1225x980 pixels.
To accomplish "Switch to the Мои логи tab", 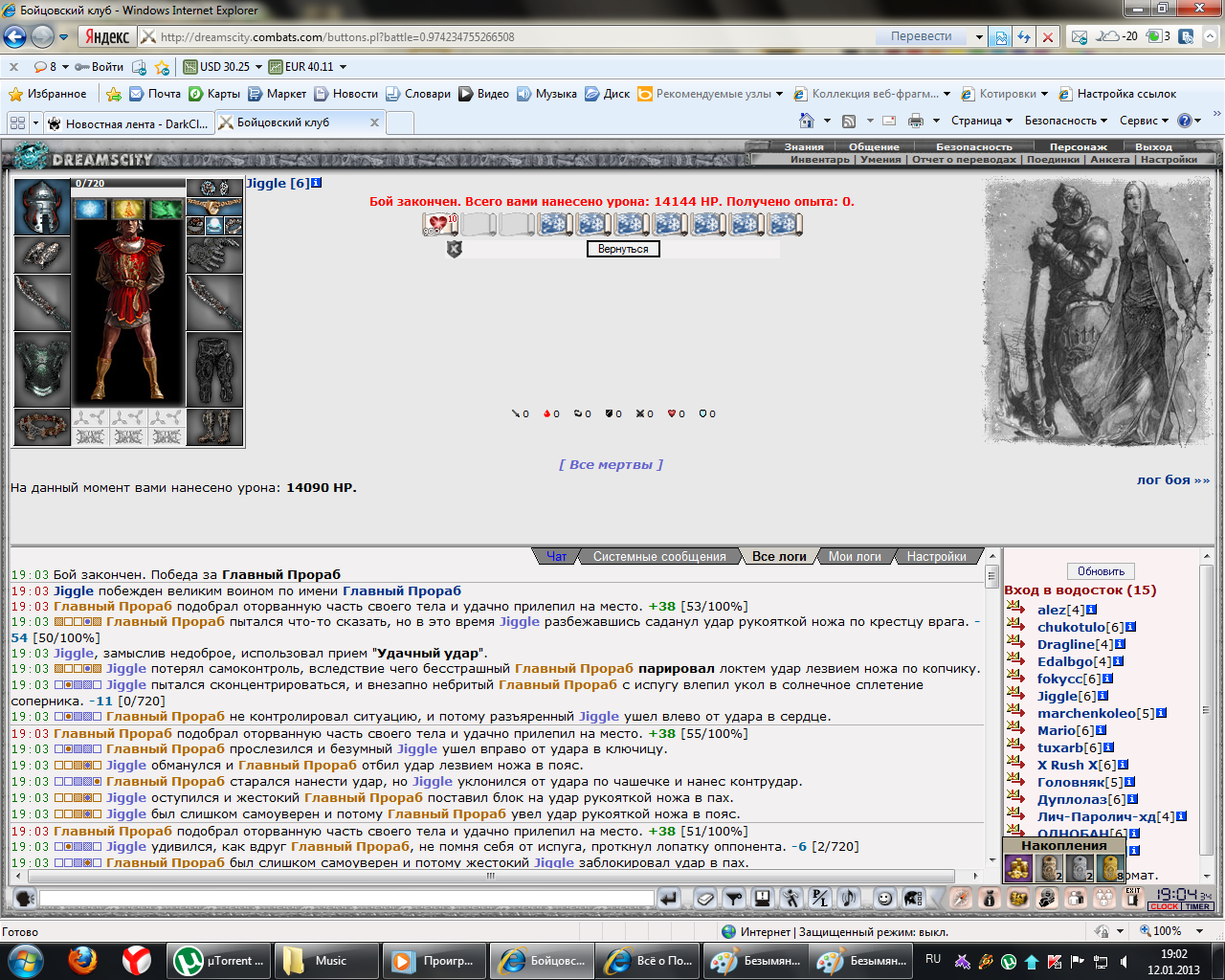I will tap(855, 556).
